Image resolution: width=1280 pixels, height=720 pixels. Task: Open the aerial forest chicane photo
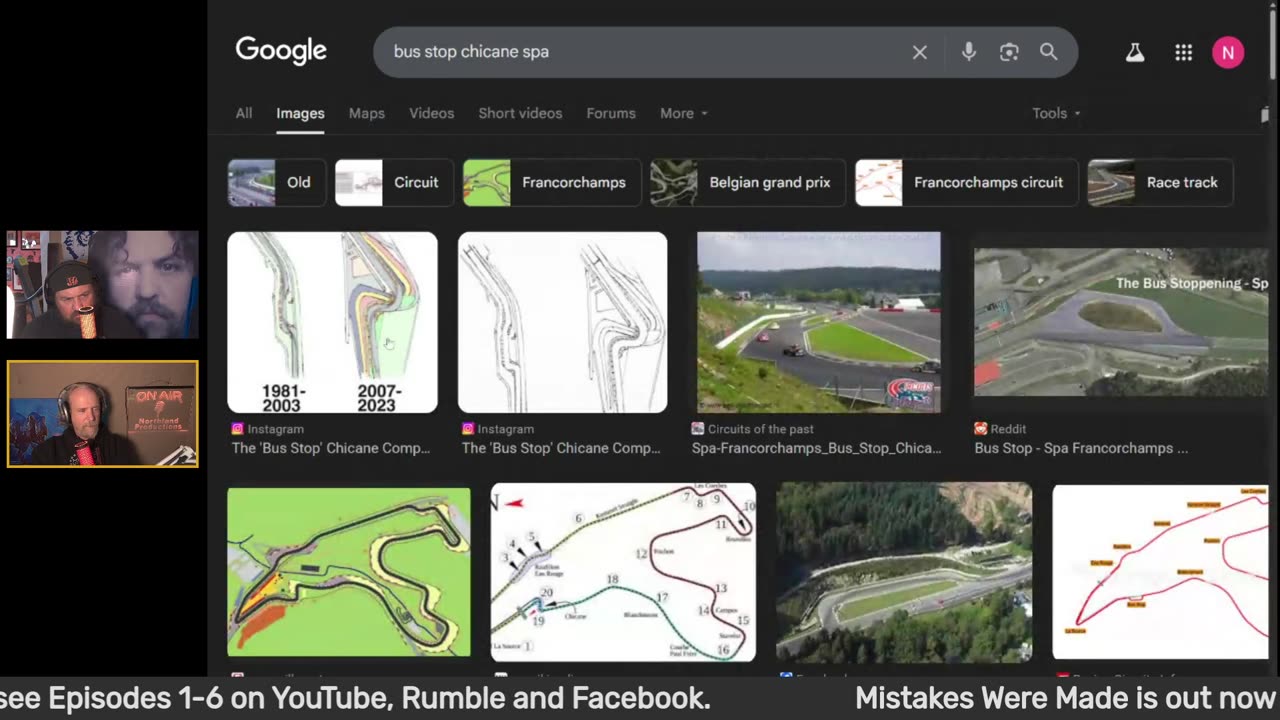click(904, 572)
